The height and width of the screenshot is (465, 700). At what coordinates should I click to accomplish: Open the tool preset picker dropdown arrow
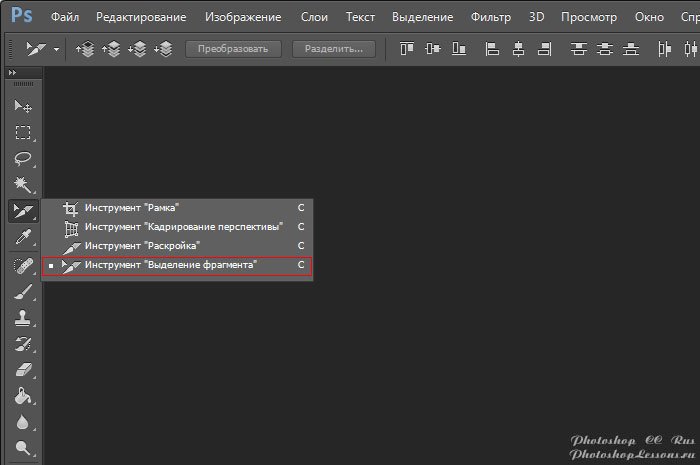pos(56,49)
